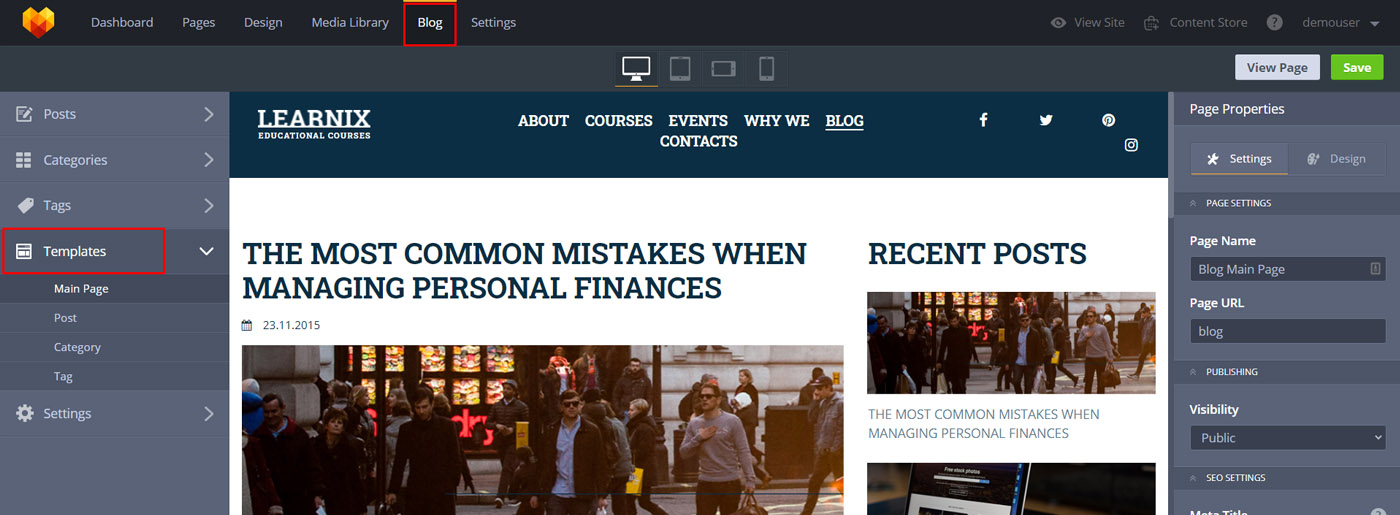The image size is (1400, 515).
Task: Open the help question mark icon
Action: 1274,22
